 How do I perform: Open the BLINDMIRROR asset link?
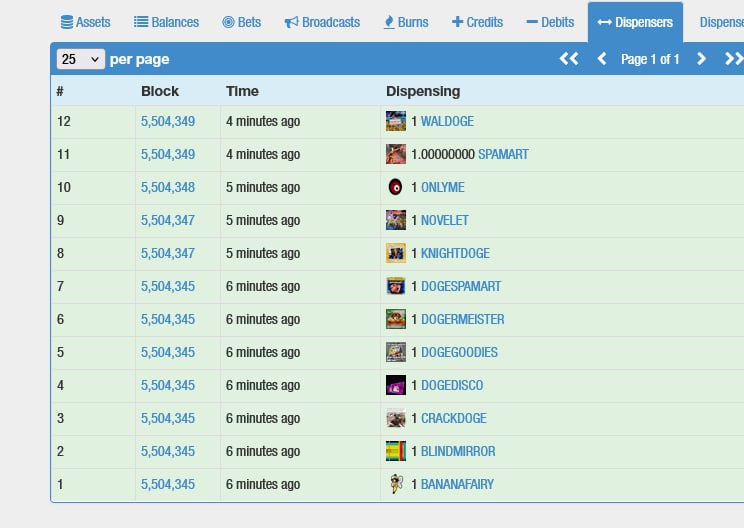tap(458, 451)
